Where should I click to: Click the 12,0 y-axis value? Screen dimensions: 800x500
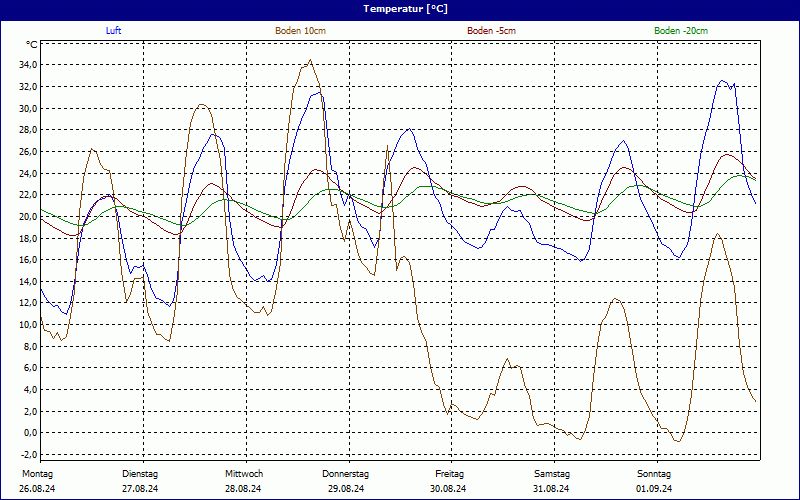(x=29, y=303)
